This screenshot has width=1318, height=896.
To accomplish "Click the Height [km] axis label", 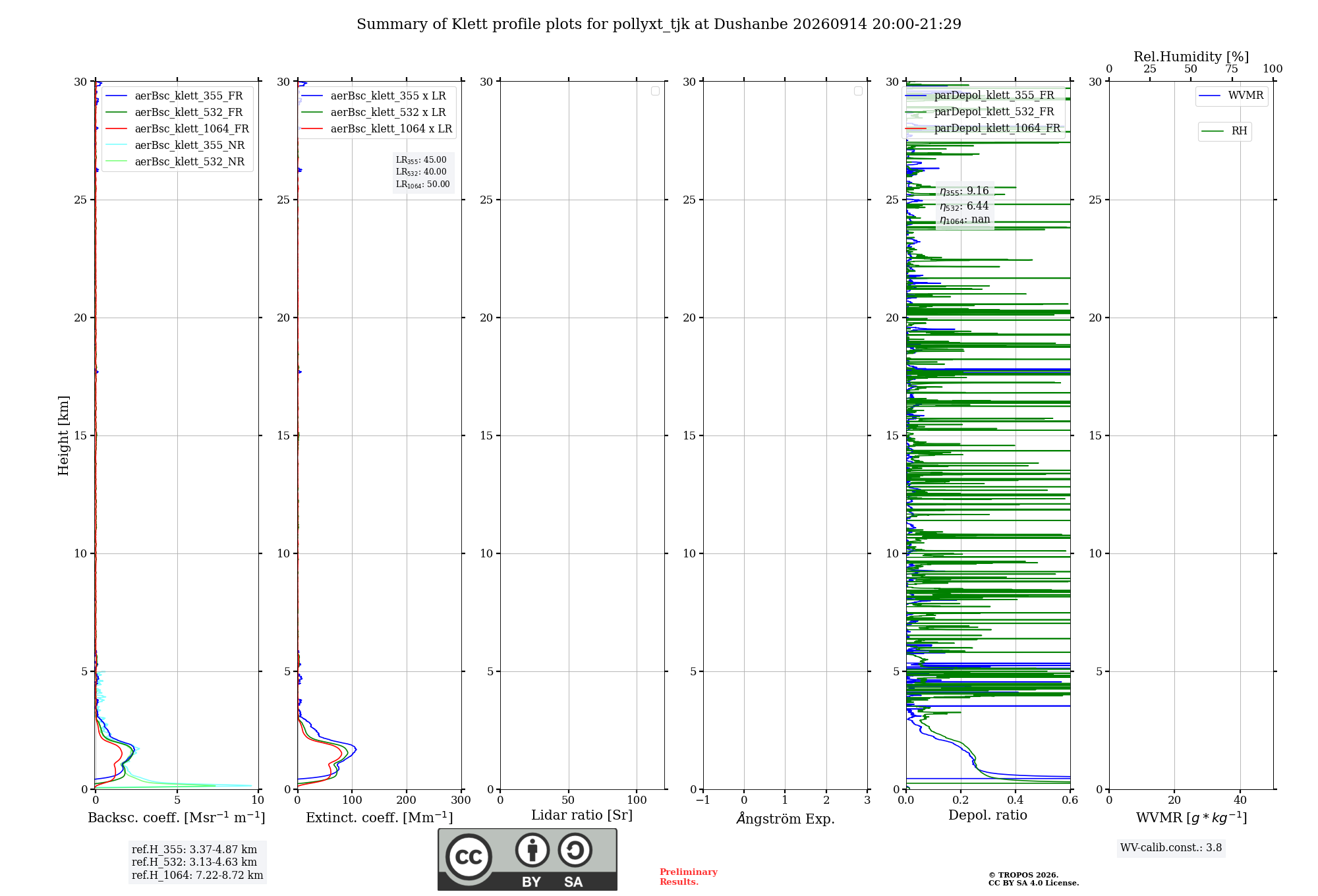I will [63, 435].
